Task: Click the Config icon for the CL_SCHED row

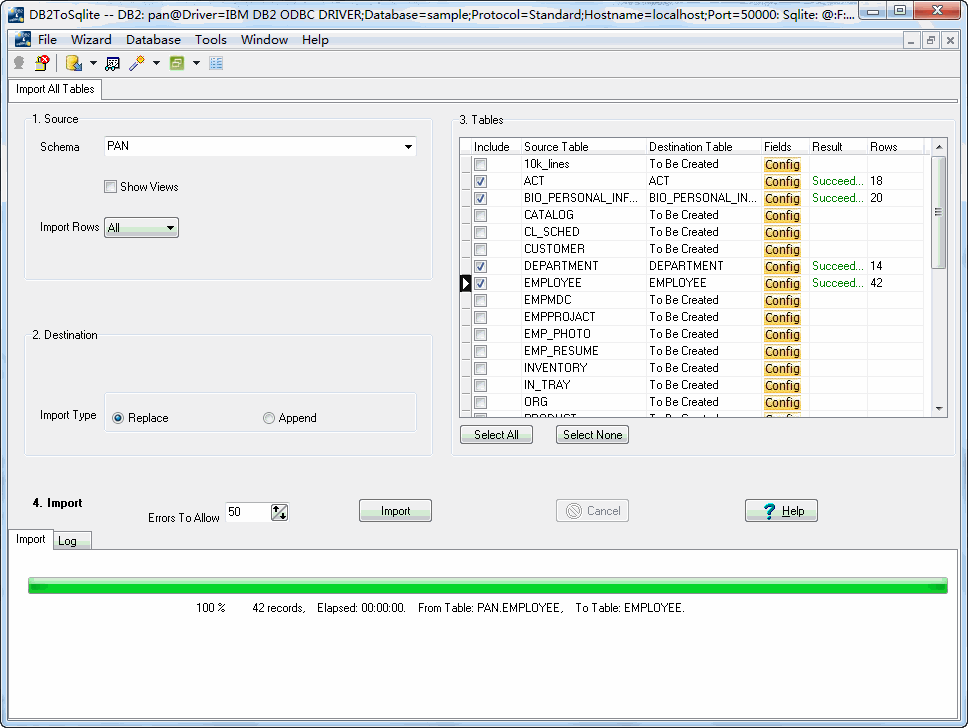Action: point(782,232)
